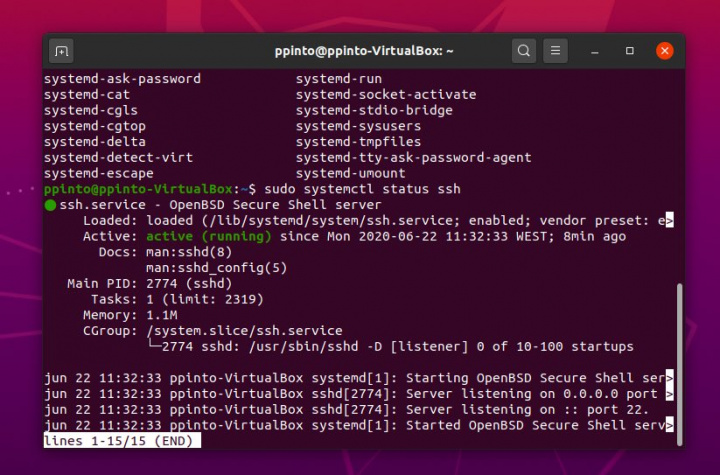This screenshot has width=720, height=475.
Task: Open the hamburger menu in title bar
Action: (x=557, y=50)
